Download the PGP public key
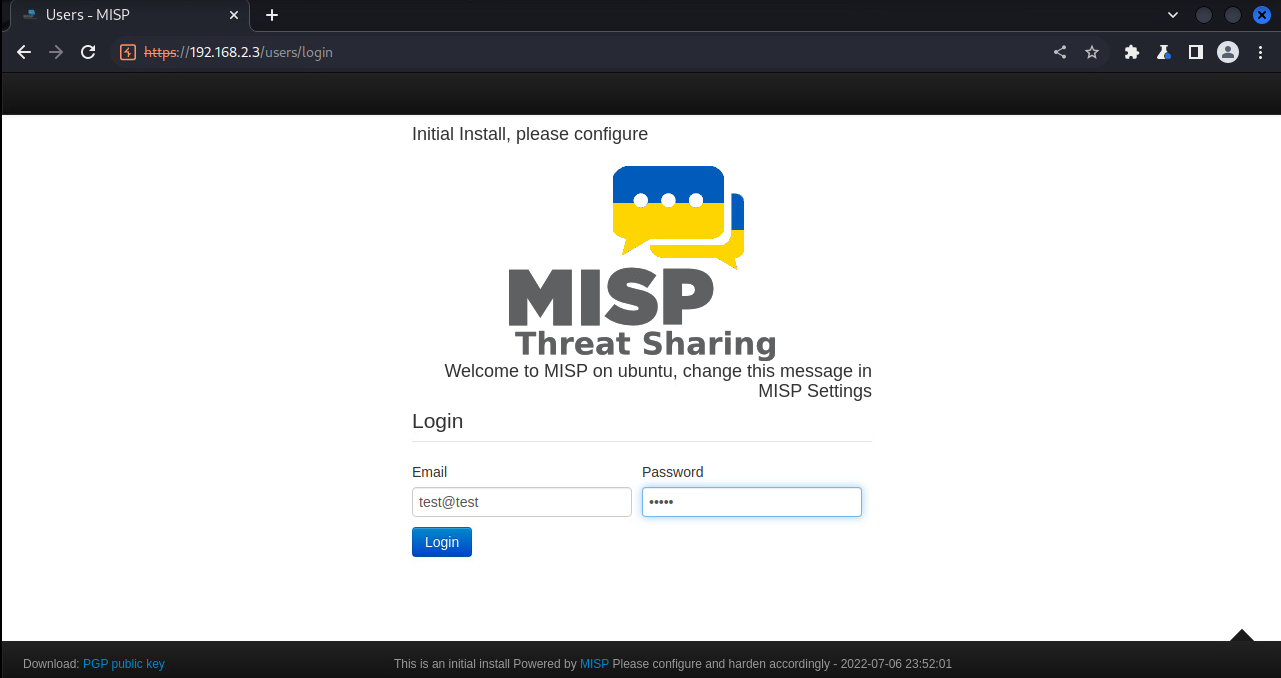Screen dimensions: 1281x678 tap(123, 664)
